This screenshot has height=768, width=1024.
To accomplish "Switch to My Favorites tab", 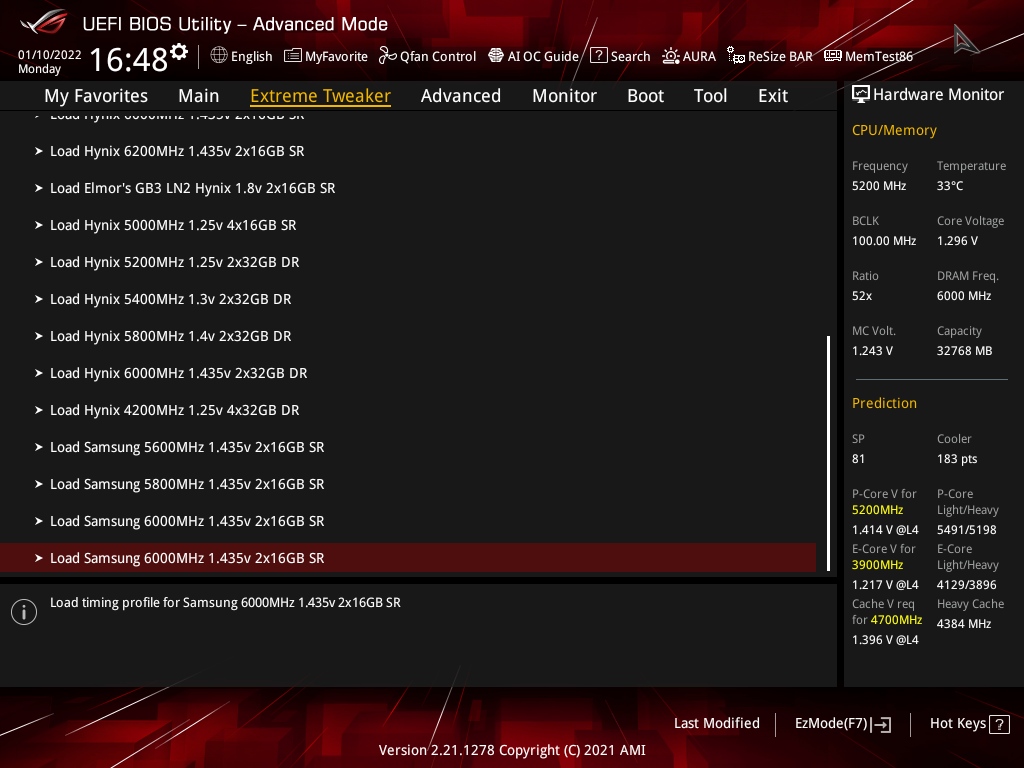I will [x=96, y=96].
